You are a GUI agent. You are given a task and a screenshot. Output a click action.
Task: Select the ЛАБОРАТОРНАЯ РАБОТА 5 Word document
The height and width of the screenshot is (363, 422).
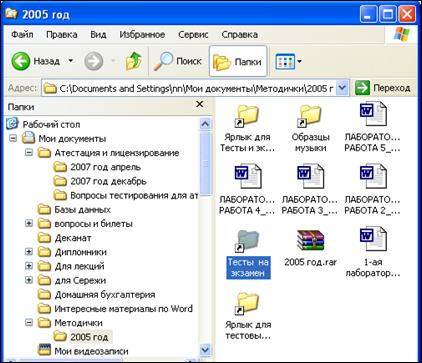tap(373, 115)
